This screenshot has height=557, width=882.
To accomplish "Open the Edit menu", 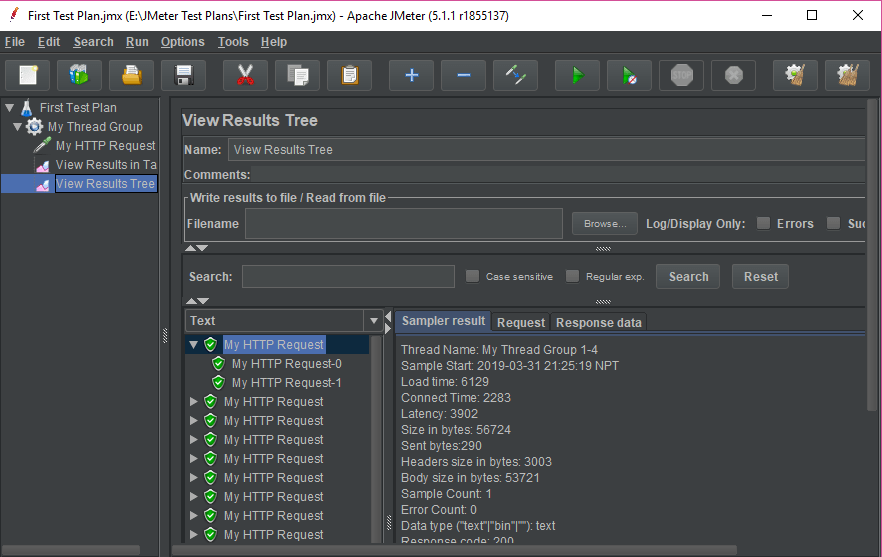I will (x=49, y=42).
